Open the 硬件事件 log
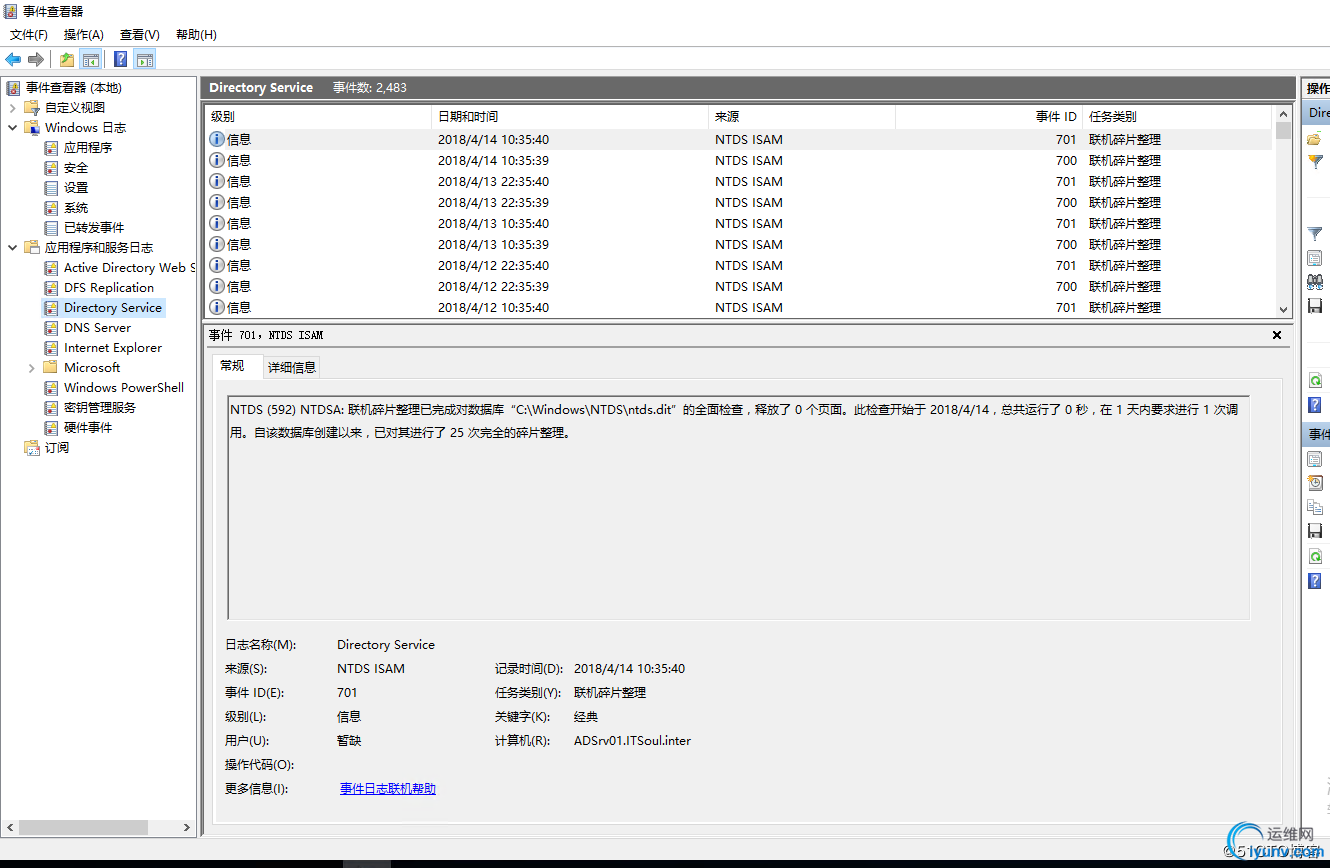Viewport: 1330px width, 868px height. [88, 427]
